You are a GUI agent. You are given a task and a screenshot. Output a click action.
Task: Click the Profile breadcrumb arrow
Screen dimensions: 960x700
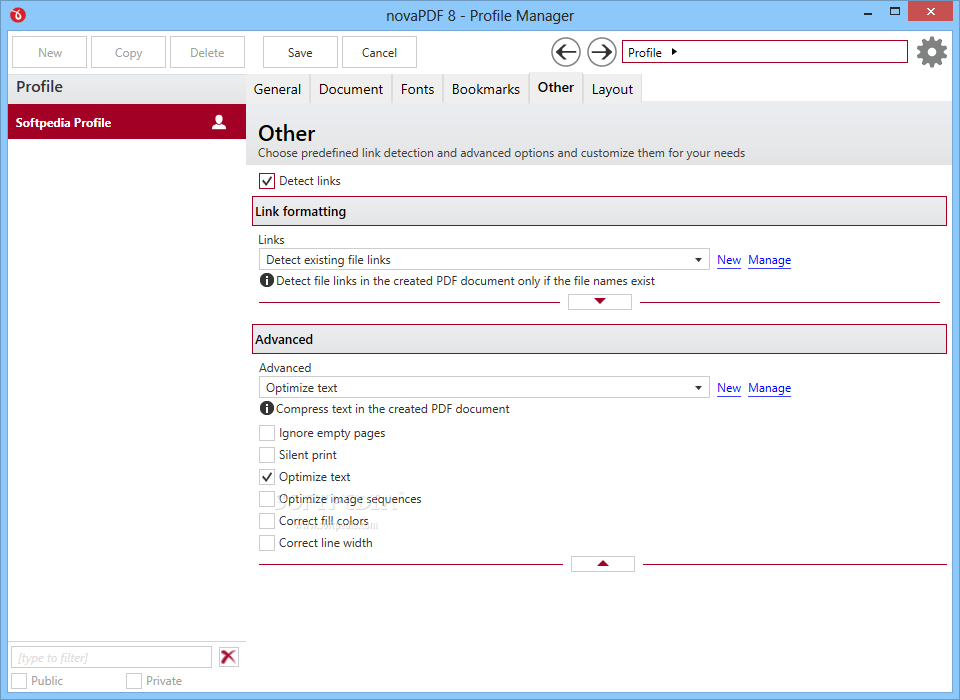[674, 52]
